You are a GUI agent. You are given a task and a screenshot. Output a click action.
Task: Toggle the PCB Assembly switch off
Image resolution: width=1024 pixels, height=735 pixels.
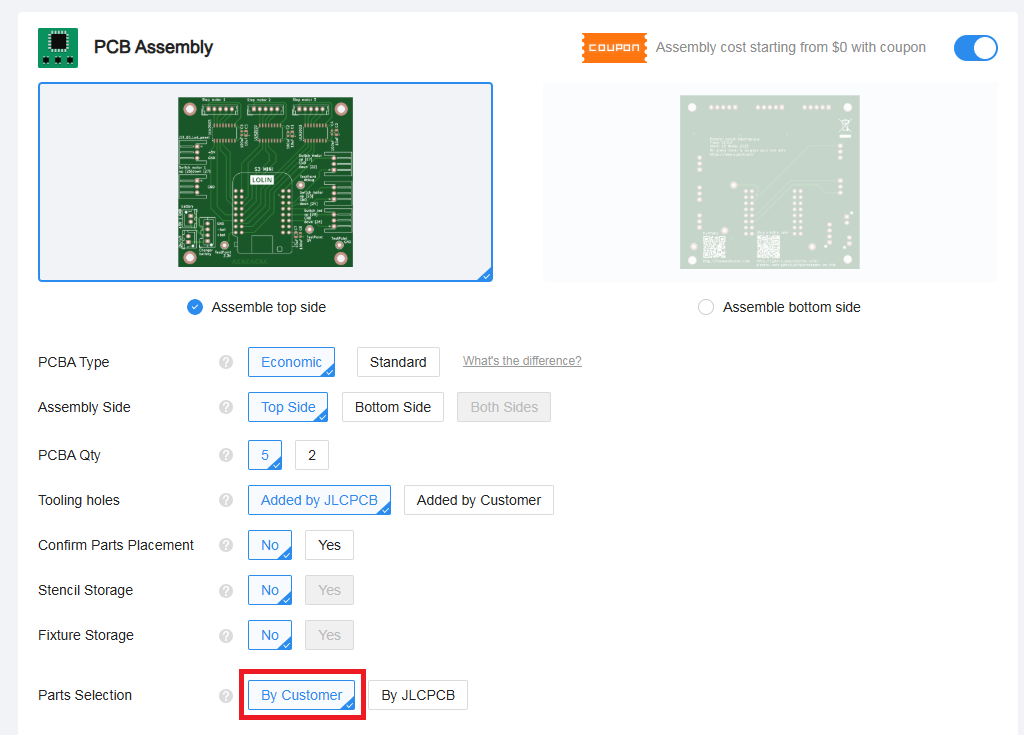coord(975,48)
